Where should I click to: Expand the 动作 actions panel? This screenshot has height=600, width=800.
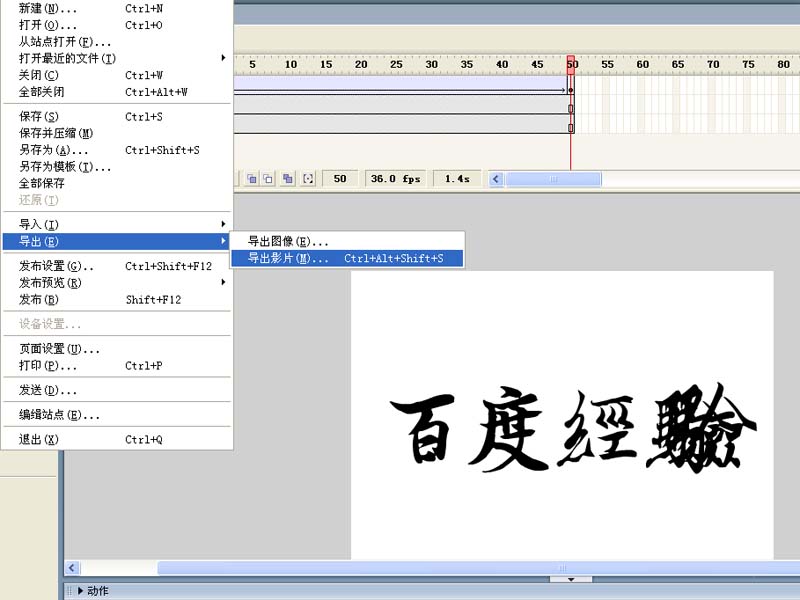click(81, 591)
